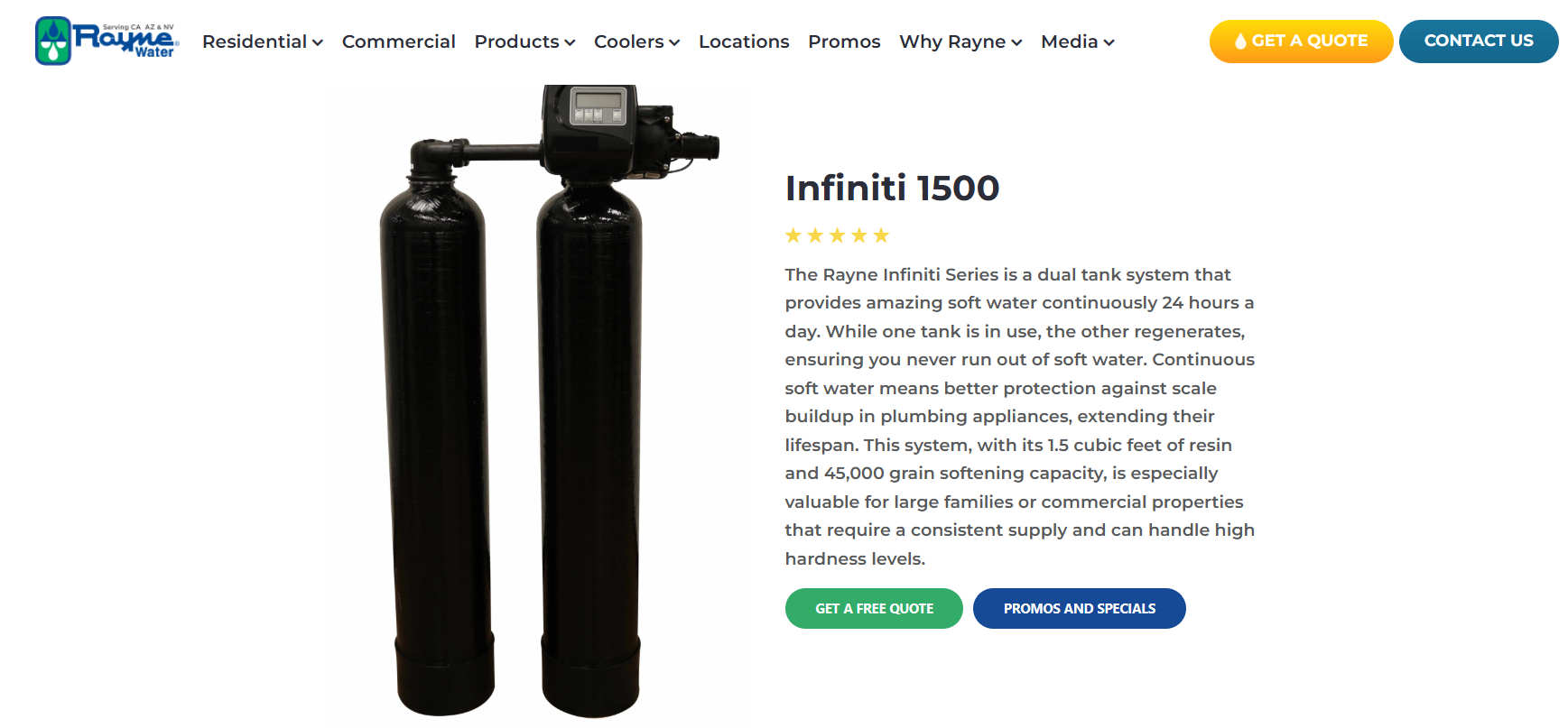Click the fifth gold rating star

[x=881, y=235]
